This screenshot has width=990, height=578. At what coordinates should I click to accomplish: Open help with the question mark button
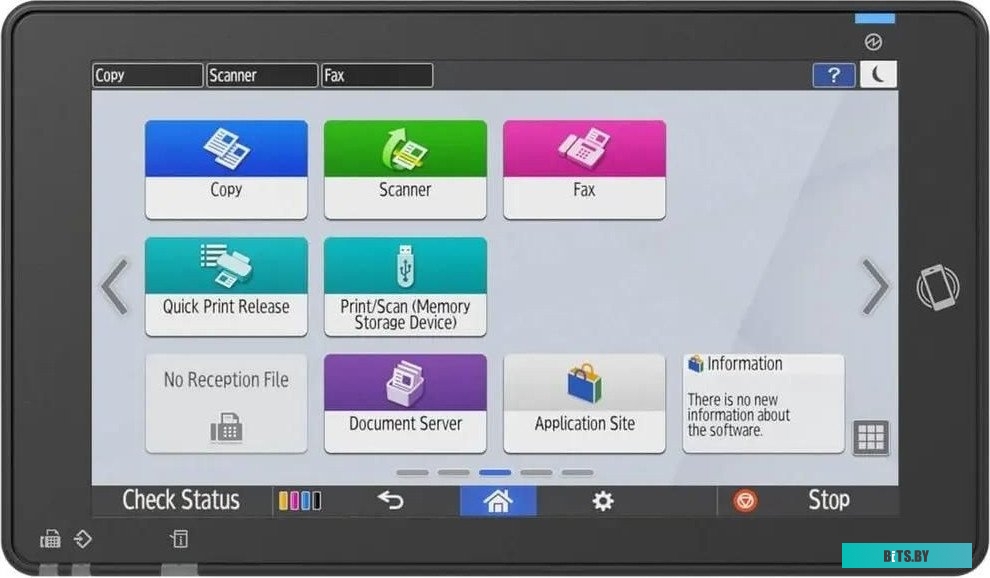click(x=833, y=75)
